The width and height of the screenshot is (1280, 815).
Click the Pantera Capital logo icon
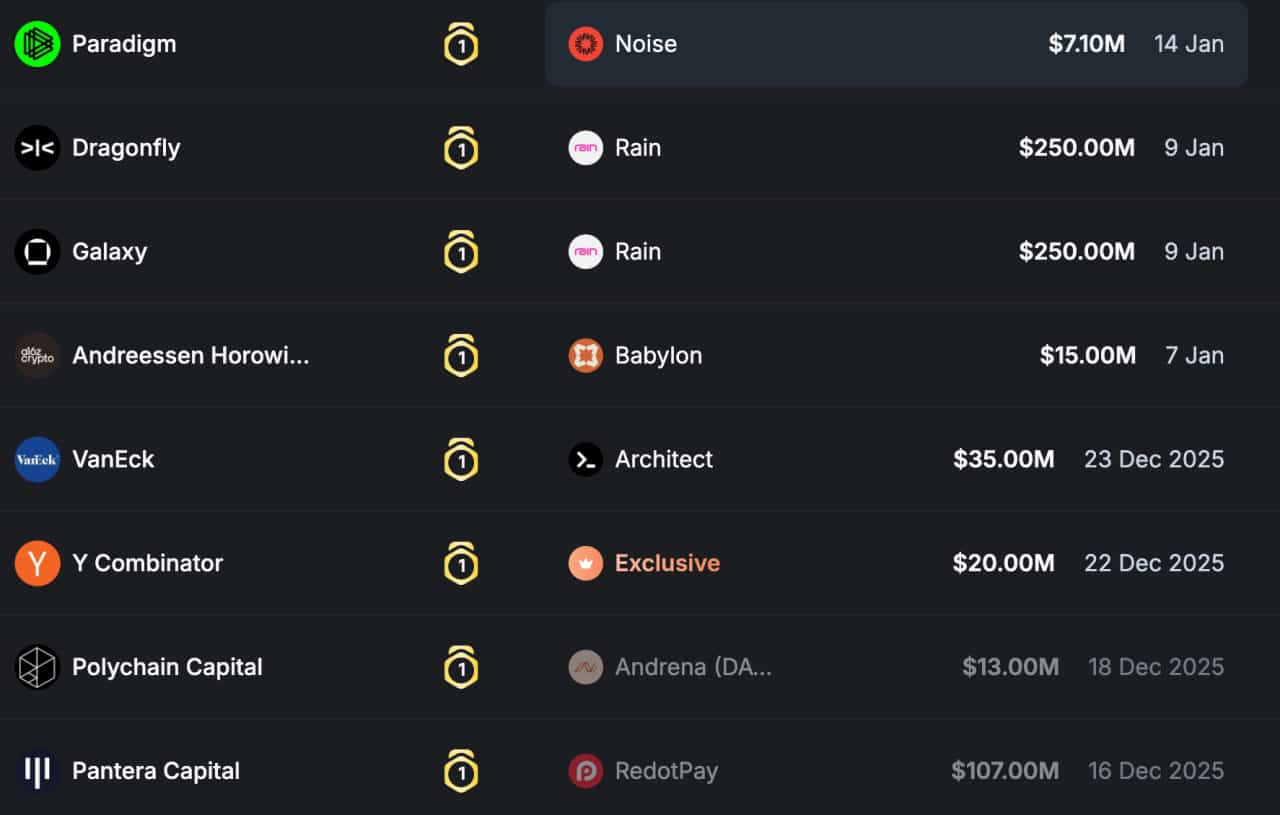pos(37,771)
